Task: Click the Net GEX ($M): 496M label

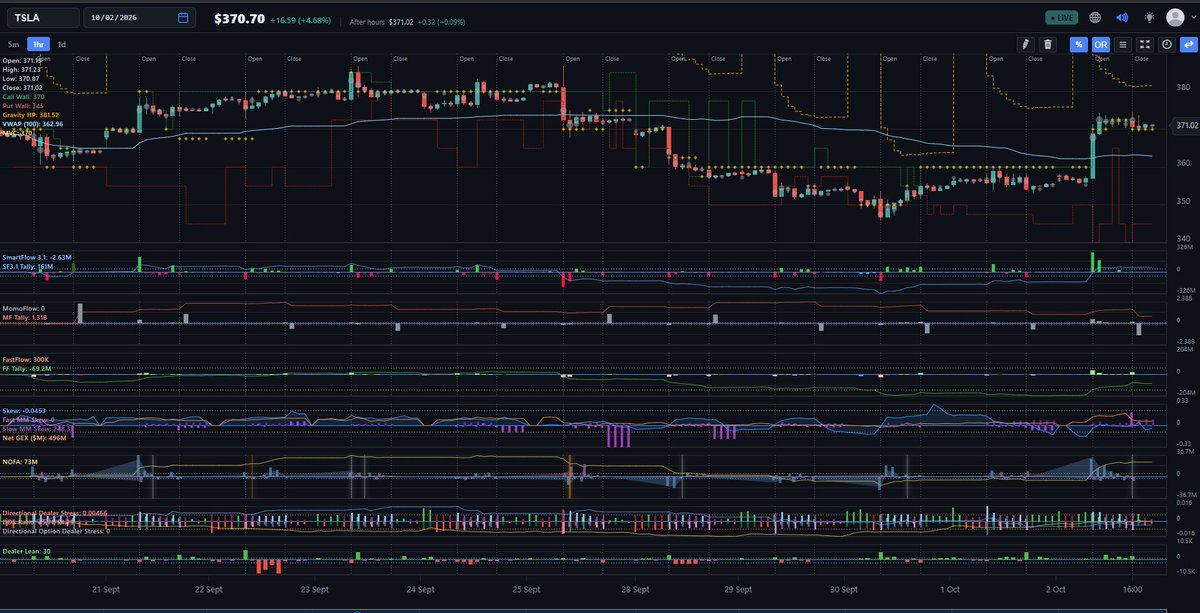Action: click(34, 438)
